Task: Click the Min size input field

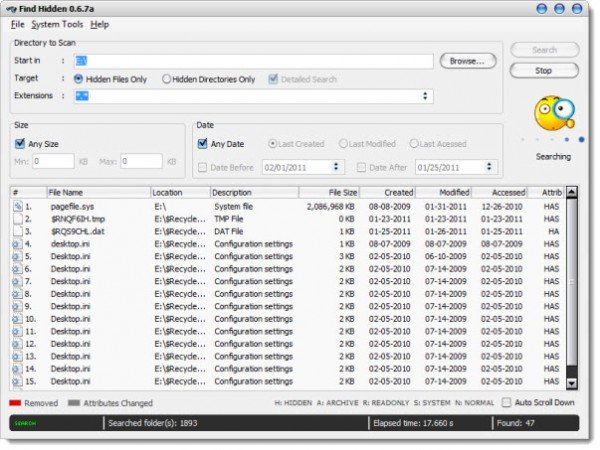Action: coord(53,161)
